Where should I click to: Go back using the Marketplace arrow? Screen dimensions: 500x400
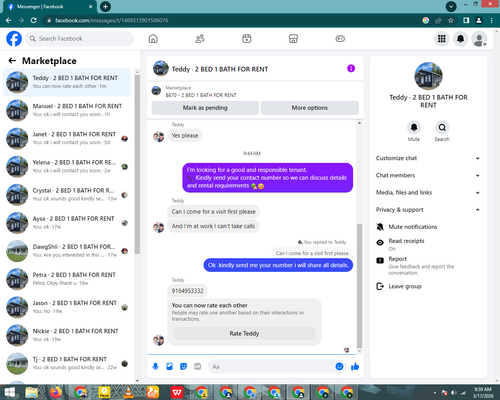[12, 61]
